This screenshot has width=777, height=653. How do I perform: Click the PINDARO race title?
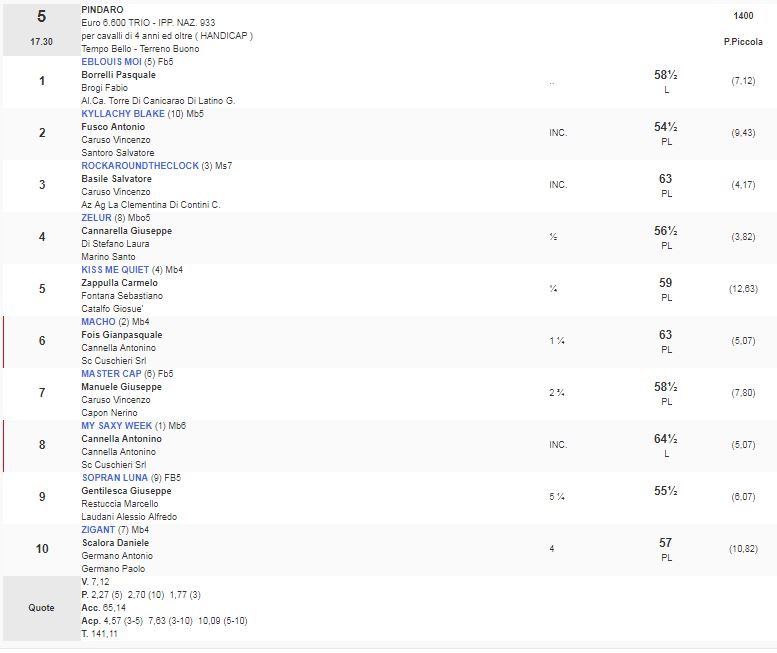point(102,9)
